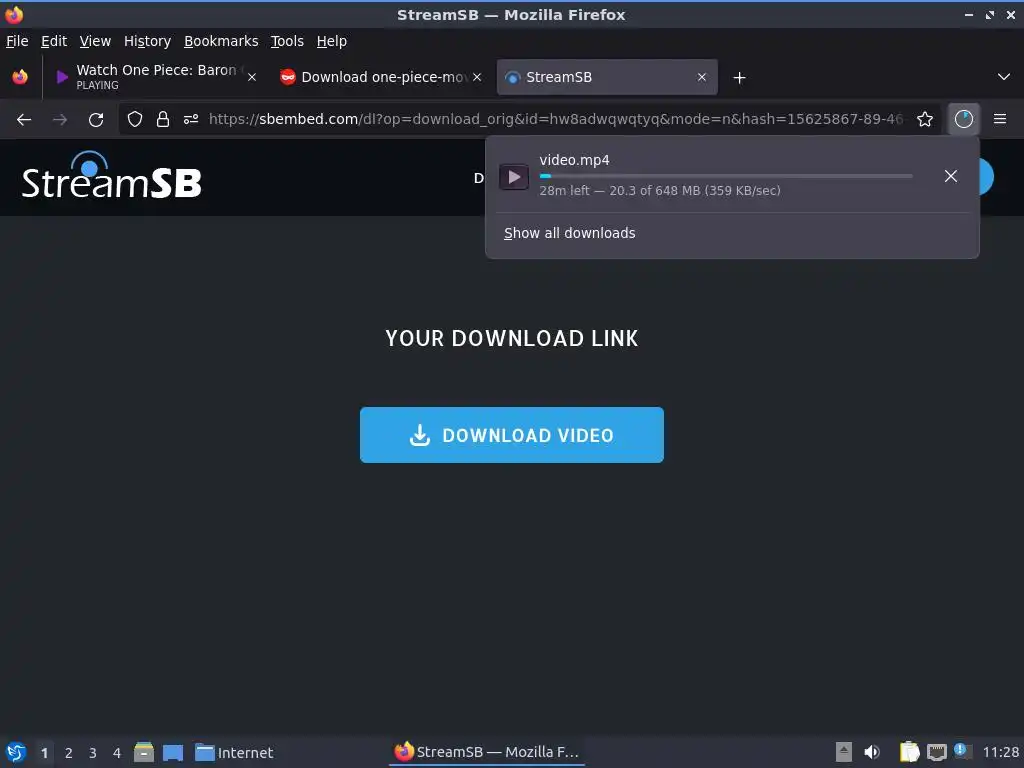The width and height of the screenshot is (1024, 768).
Task: Open Firefox View pinned icon
Action: 20,77
